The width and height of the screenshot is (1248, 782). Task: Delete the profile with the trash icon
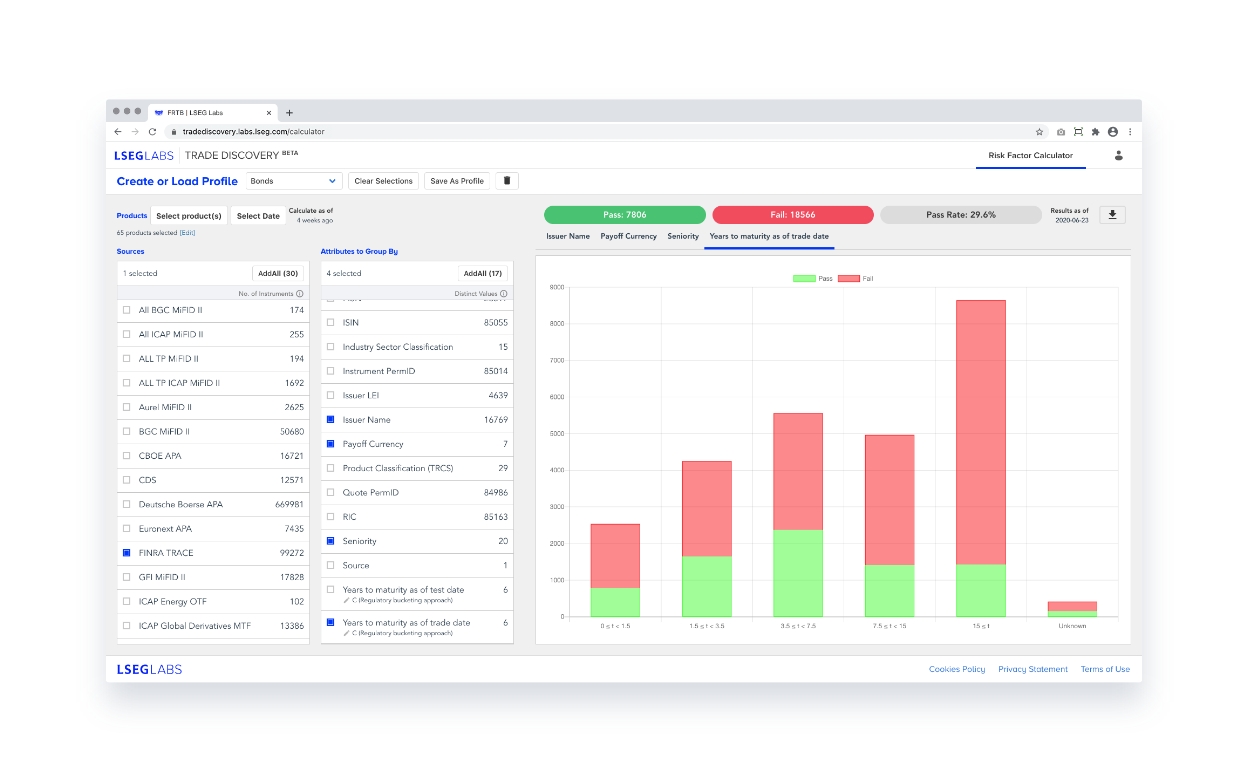(x=506, y=181)
